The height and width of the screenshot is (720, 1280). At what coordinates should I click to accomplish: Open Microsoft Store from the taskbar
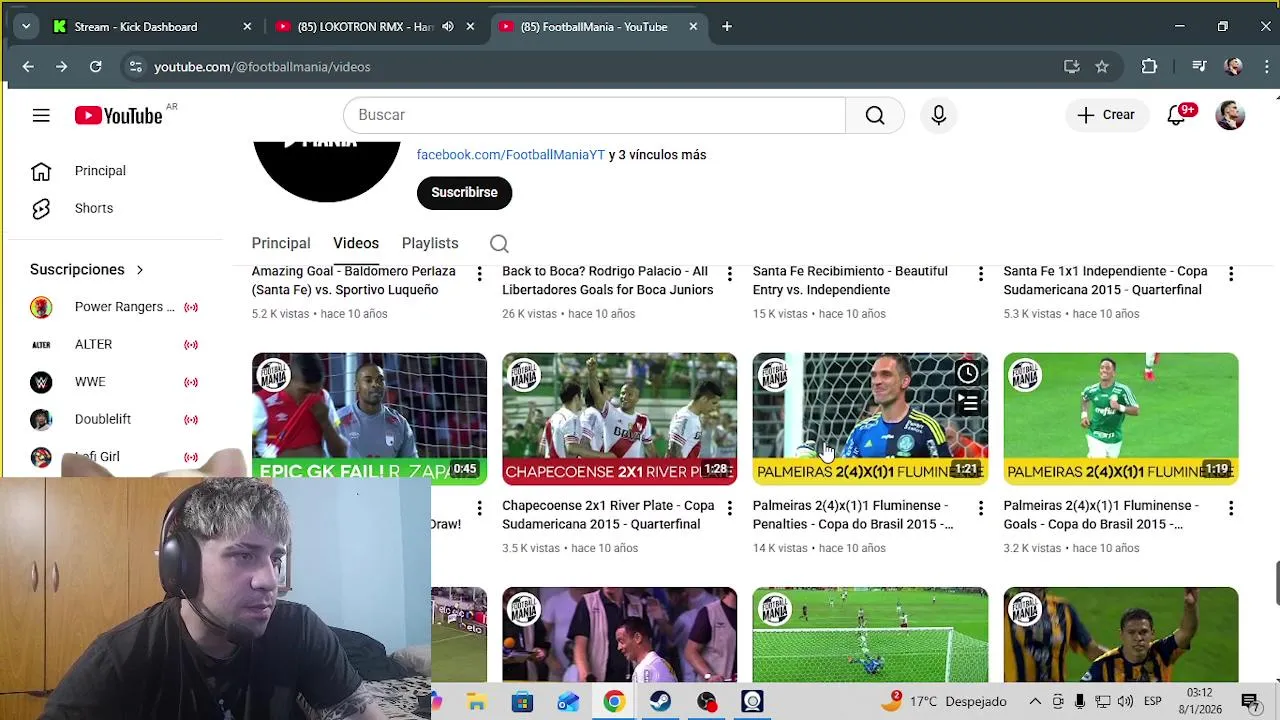522,702
